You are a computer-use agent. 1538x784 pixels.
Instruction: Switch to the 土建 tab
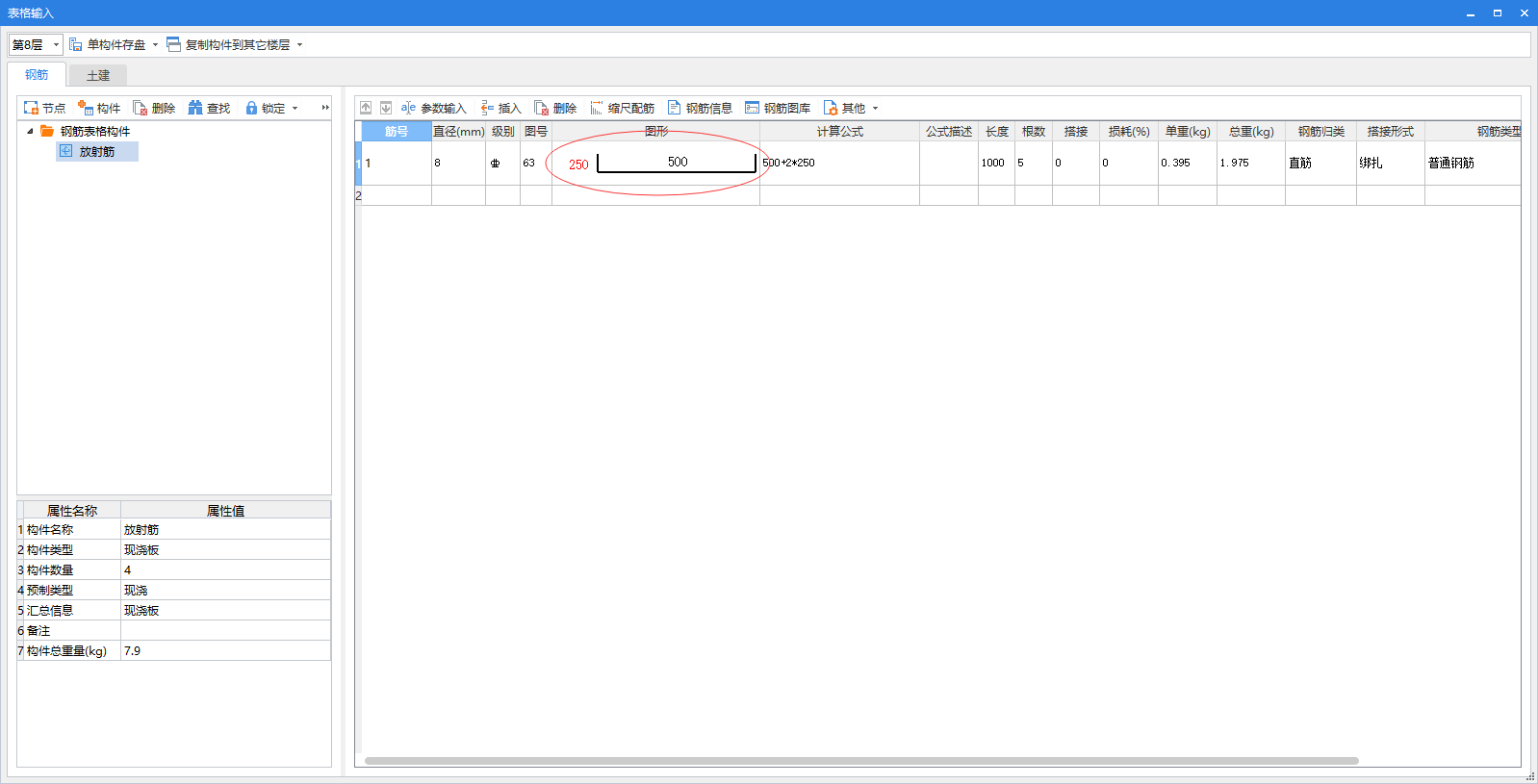coord(98,76)
